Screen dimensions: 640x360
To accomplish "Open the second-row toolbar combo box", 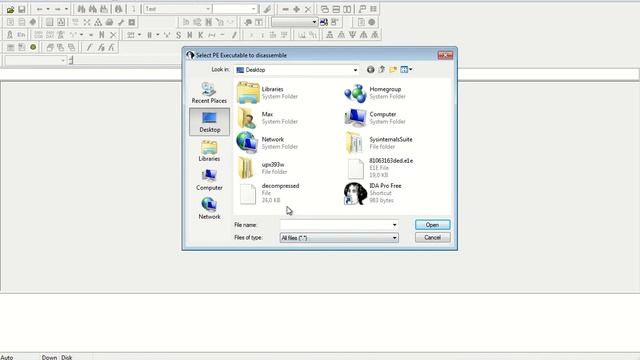I will pos(294,22).
